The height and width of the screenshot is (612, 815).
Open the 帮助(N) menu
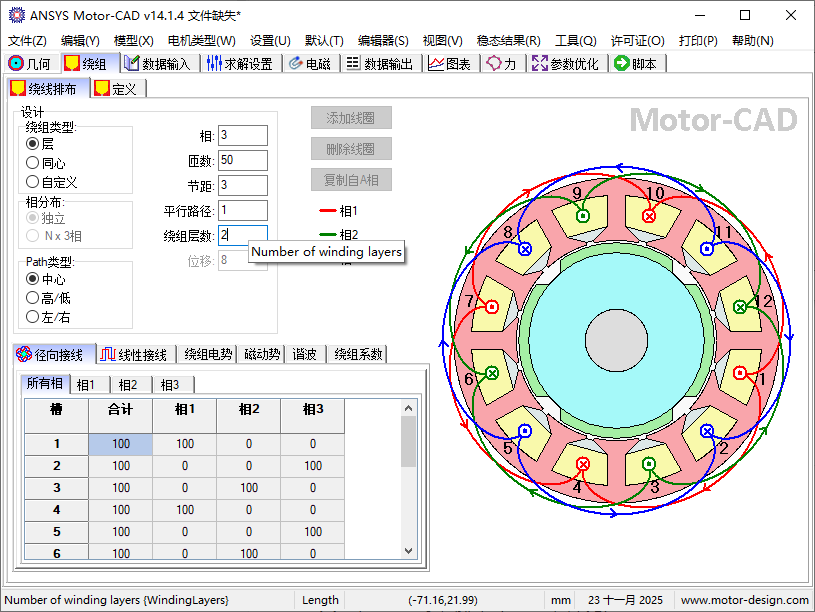click(753, 41)
